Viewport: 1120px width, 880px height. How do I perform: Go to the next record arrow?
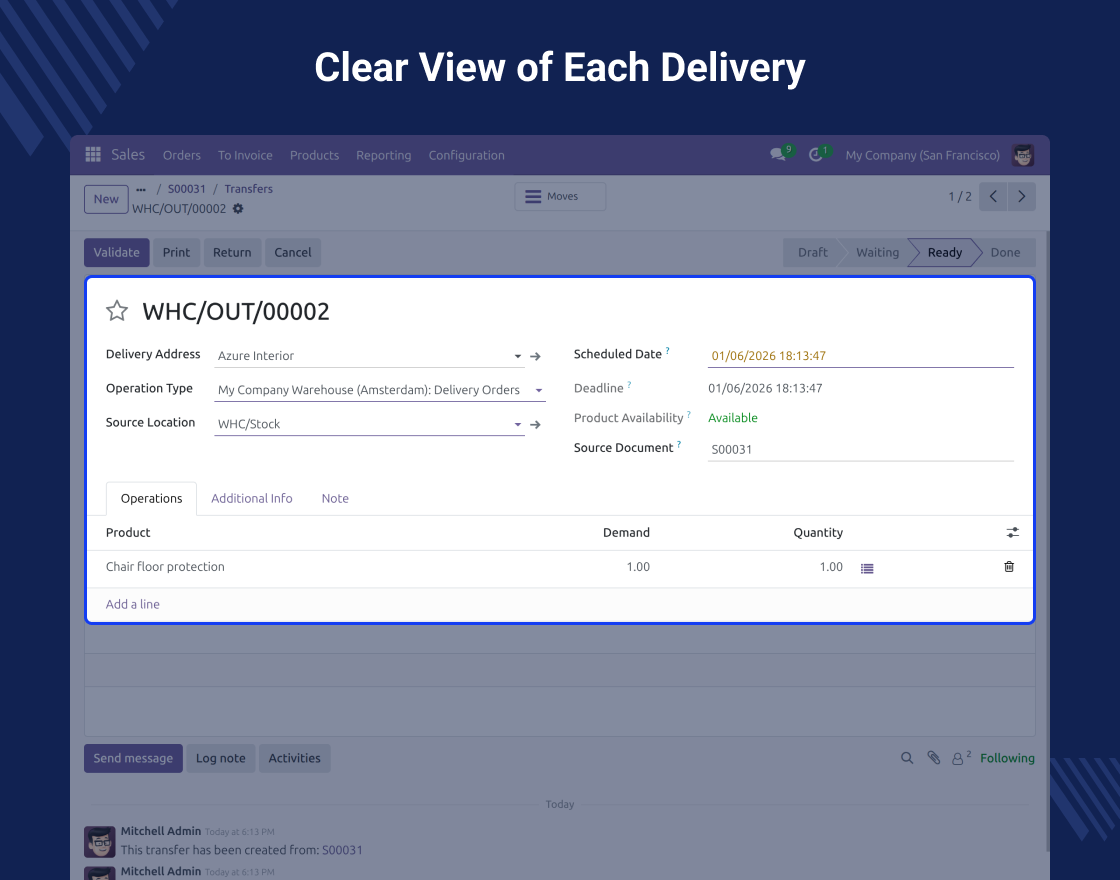point(1021,196)
